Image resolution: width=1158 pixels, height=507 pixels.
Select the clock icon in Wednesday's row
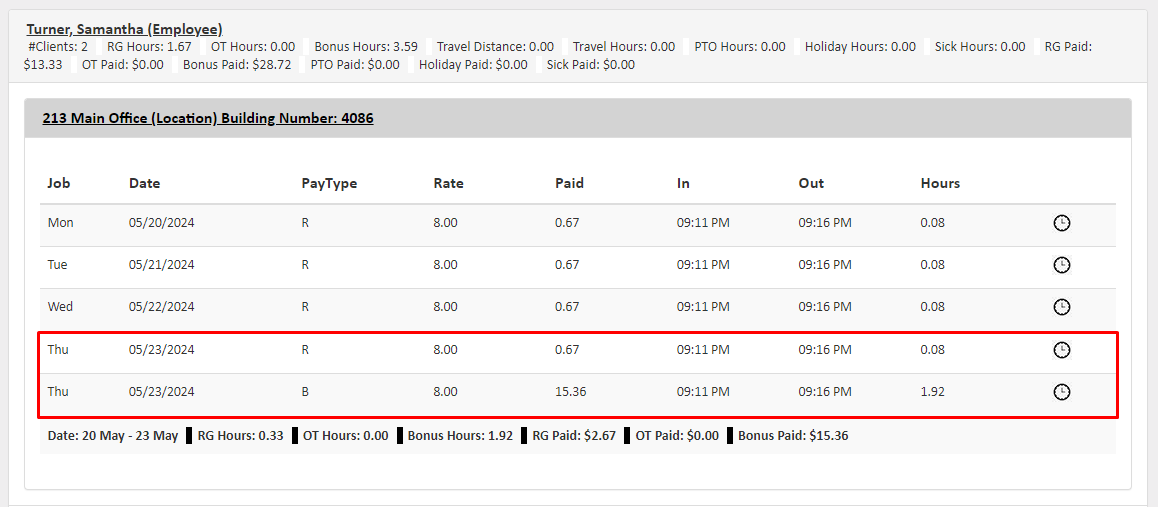(1062, 307)
